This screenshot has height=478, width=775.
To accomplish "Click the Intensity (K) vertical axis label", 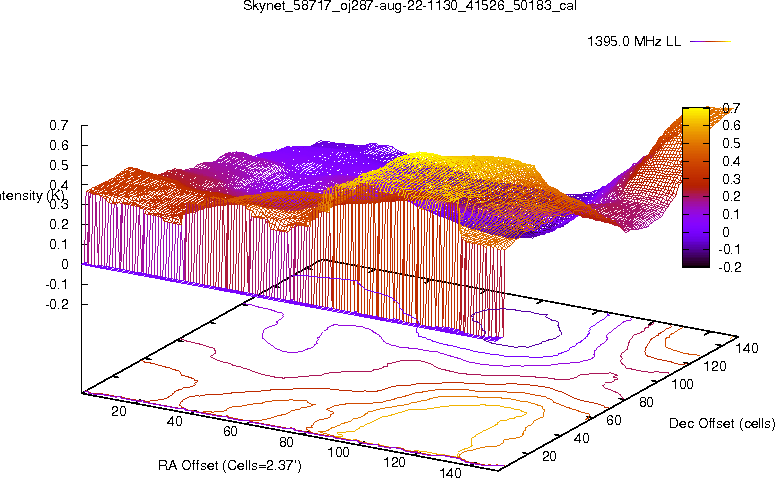I will [32, 196].
